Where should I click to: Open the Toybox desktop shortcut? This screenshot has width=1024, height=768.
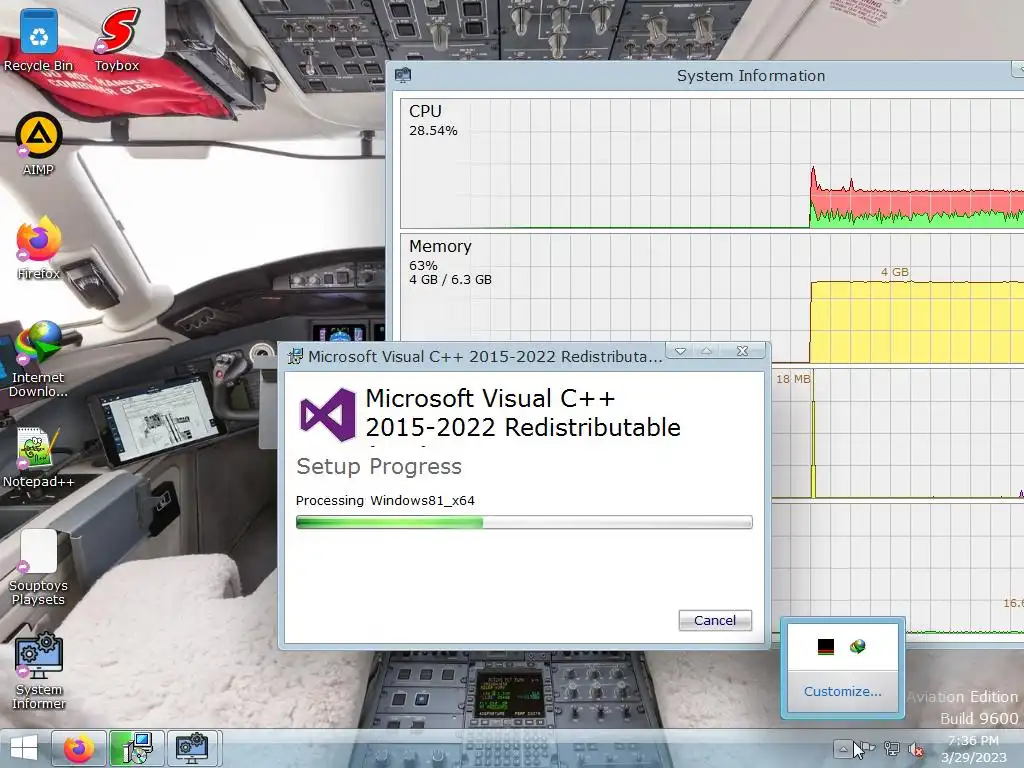click(x=117, y=39)
